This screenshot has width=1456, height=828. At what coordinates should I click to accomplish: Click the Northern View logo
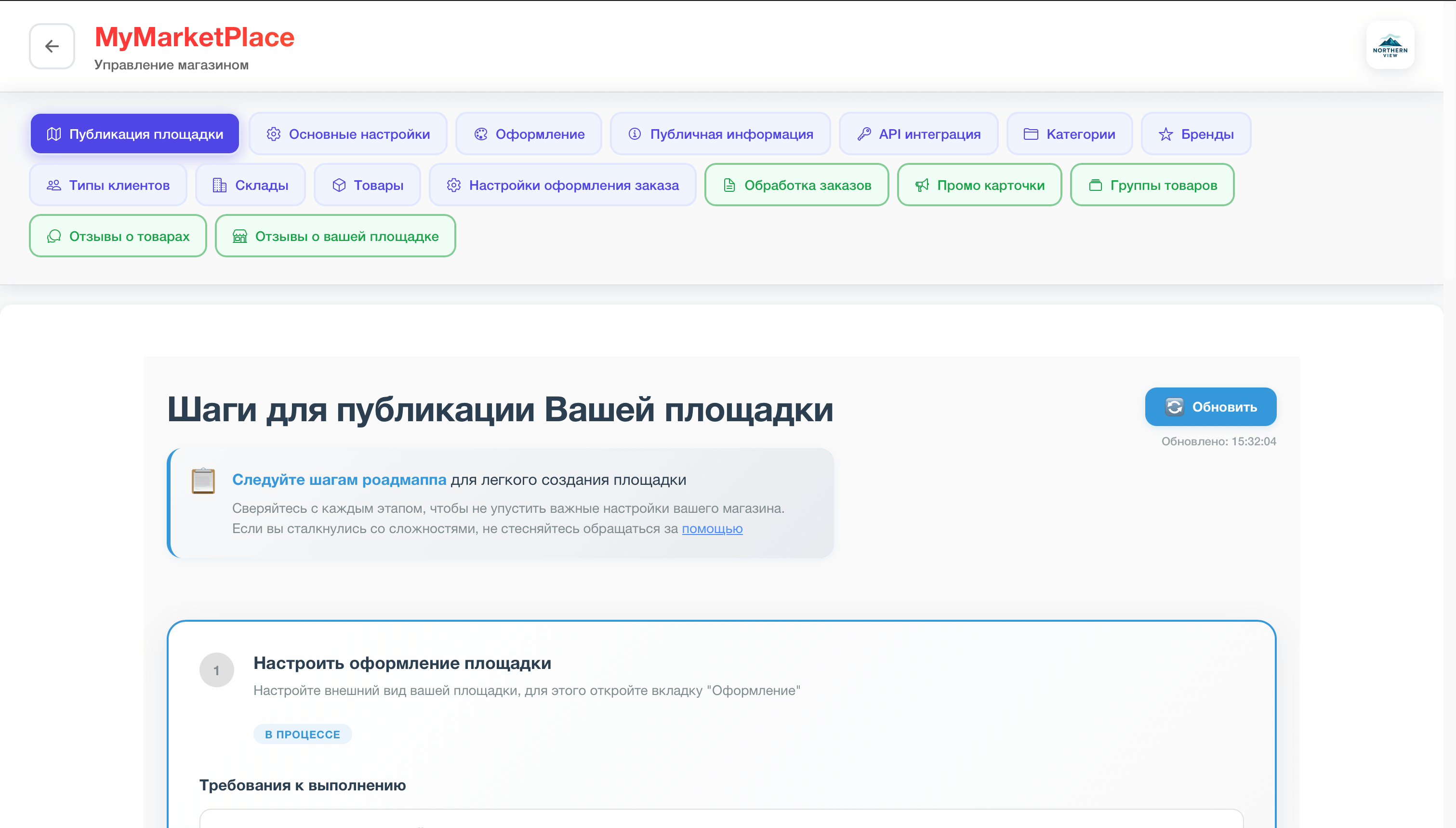tap(1390, 45)
